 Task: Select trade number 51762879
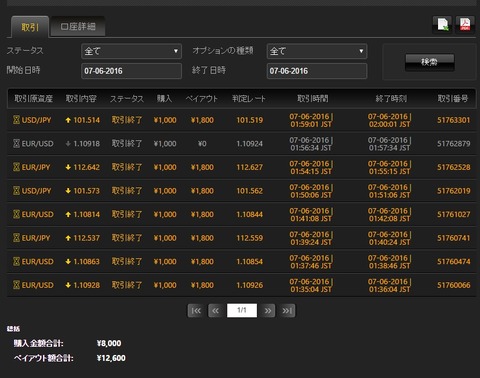454,144
